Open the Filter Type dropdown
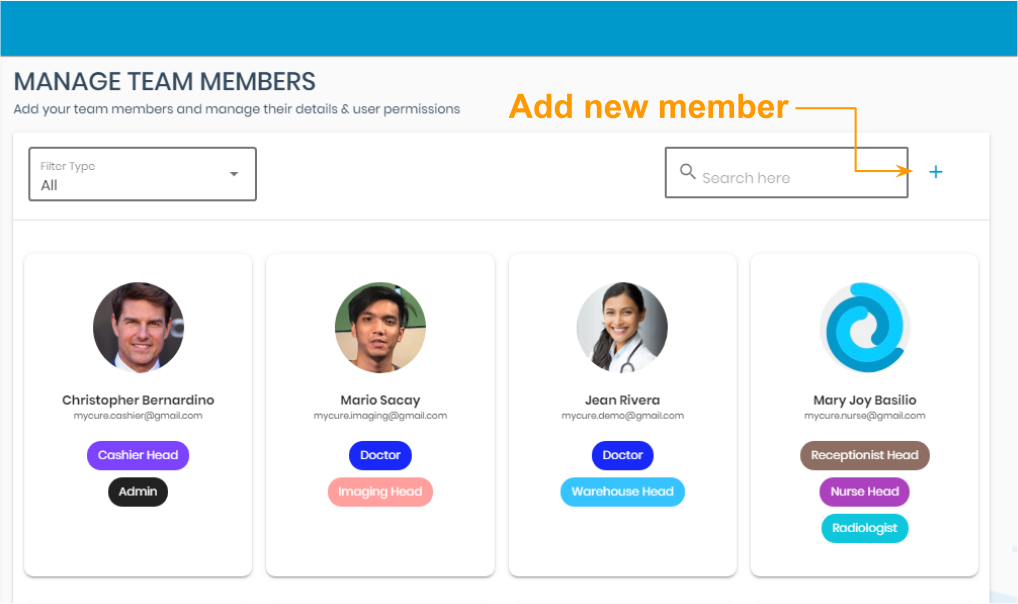Image resolution: width=1018 pixels, height=604 pixels. [x=142, y=175]
